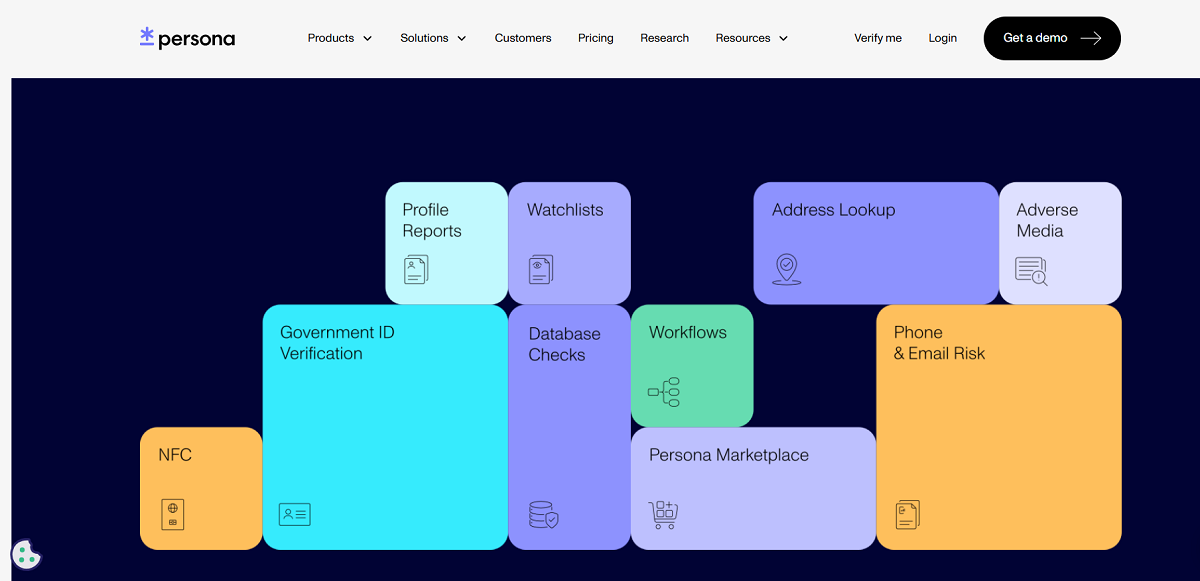Click the Watchlists eye document icon
Image resolution: width=1200 pixels, height=581 pixels.
[x=541, y=269]
